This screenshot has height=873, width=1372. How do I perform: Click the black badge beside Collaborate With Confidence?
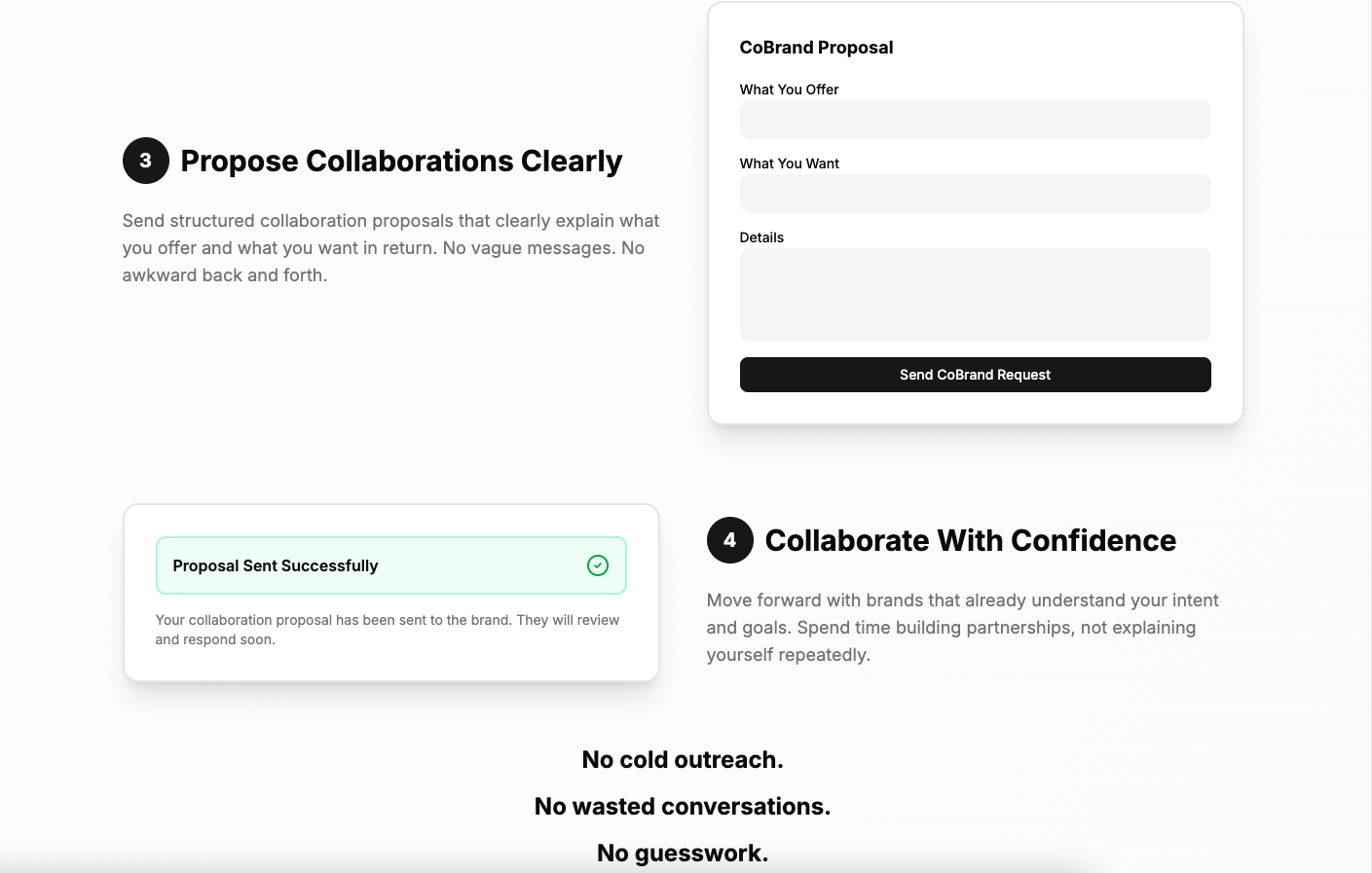pos(728,540)
